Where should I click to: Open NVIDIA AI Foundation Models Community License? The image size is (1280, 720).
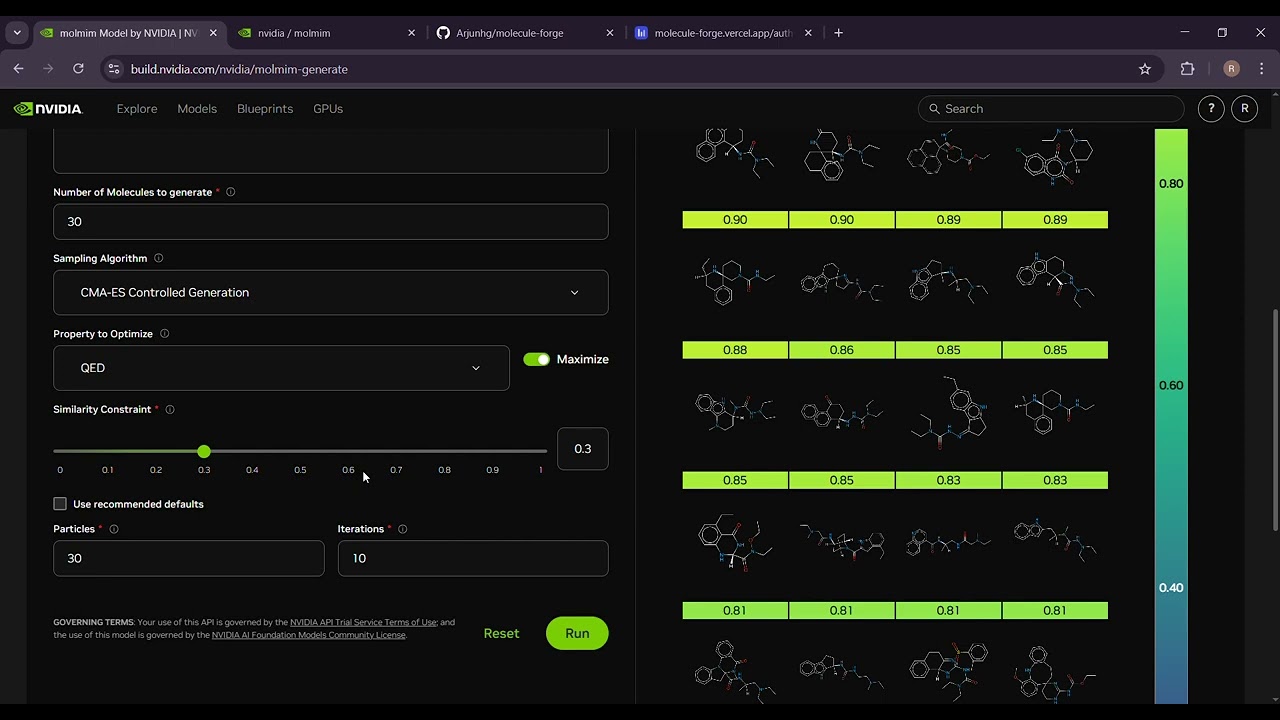(308, 635)
